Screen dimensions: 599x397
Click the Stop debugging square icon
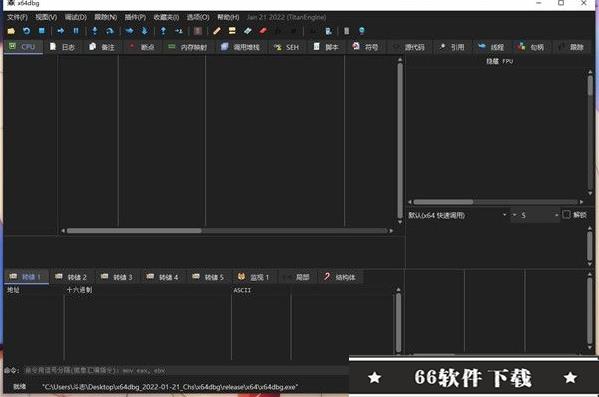click(42, 31)
